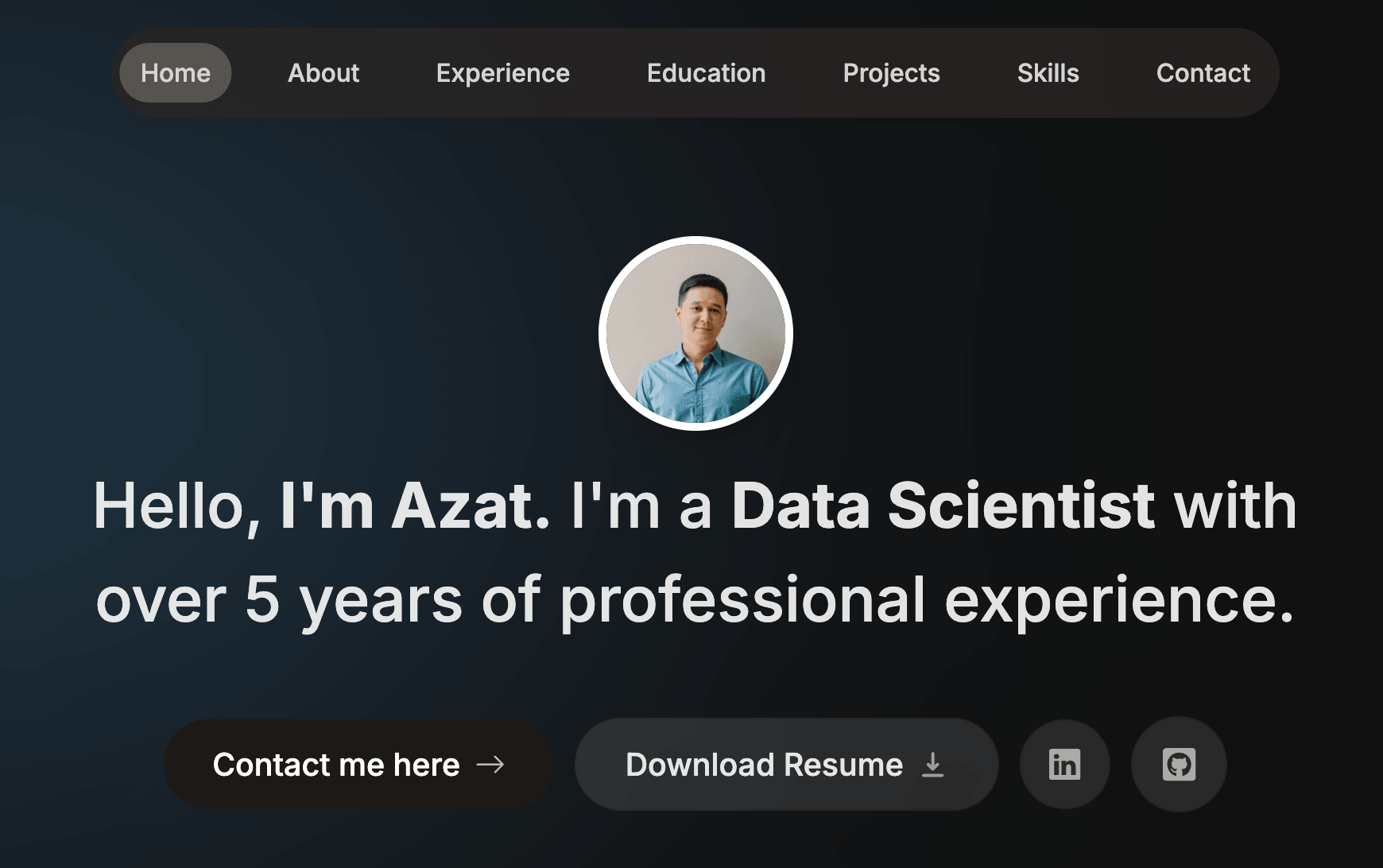Click the professional experience headline line
This screenshot has height=868, width=1383.
pos(695,600)
